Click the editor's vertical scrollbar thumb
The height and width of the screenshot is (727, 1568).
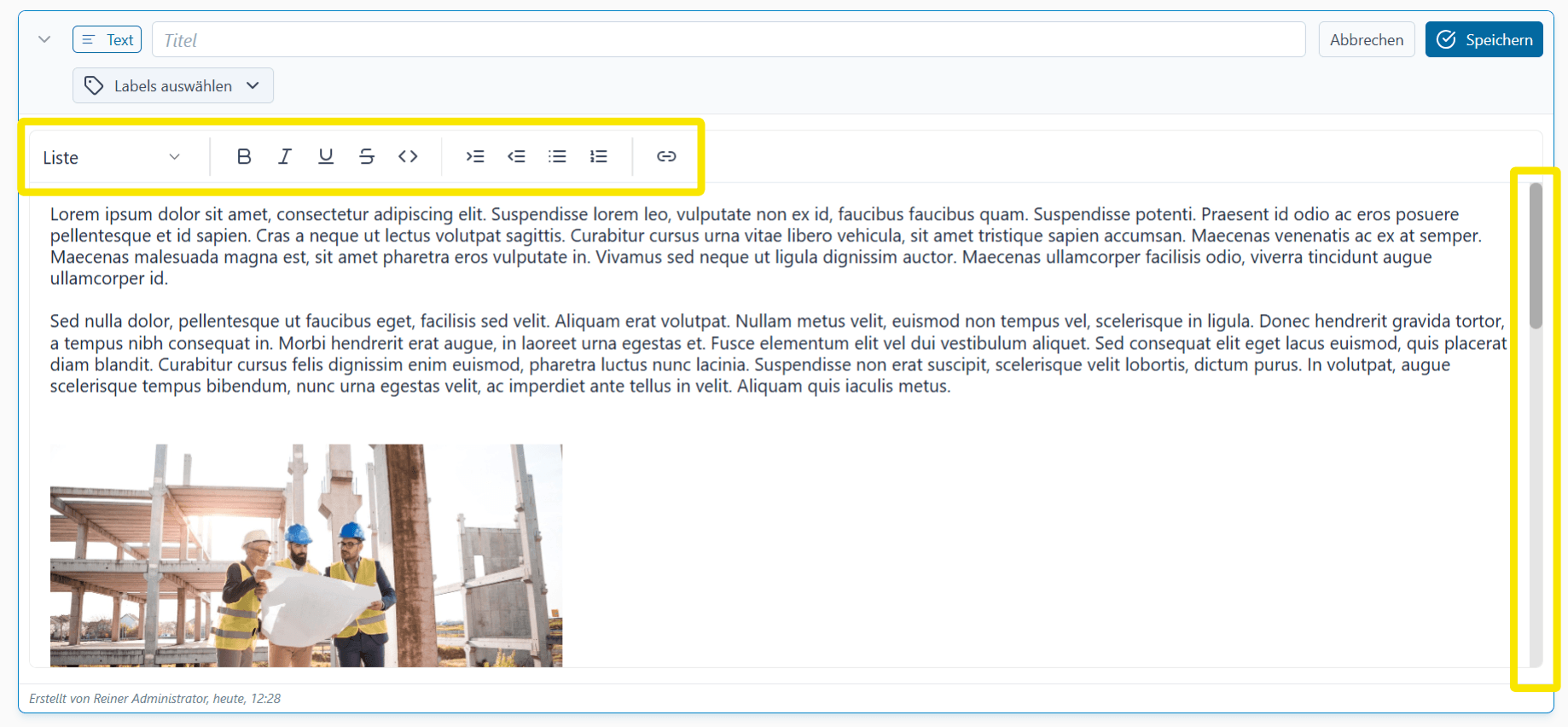1536,256
